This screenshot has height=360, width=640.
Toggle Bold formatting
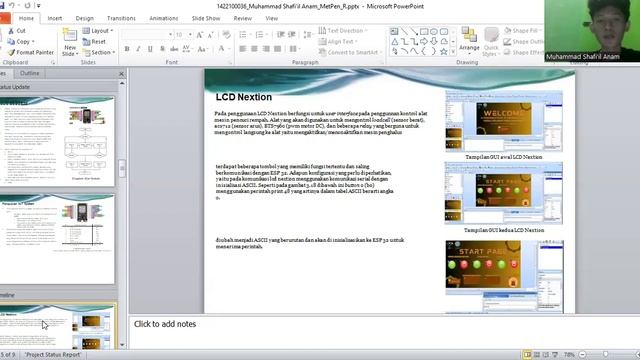coord(127,49)
